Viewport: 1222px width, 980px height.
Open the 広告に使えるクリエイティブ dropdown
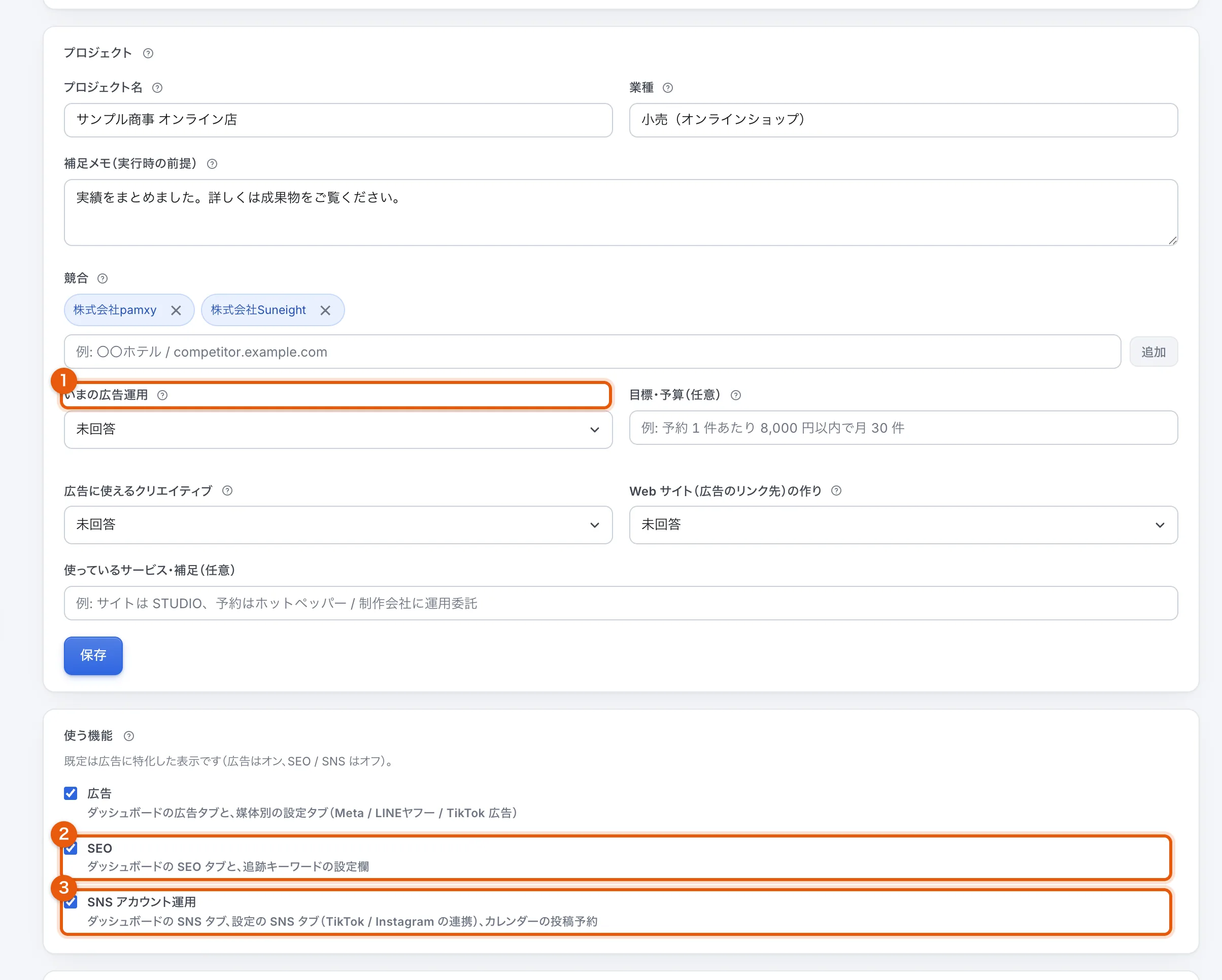click(x=338, y=524)
